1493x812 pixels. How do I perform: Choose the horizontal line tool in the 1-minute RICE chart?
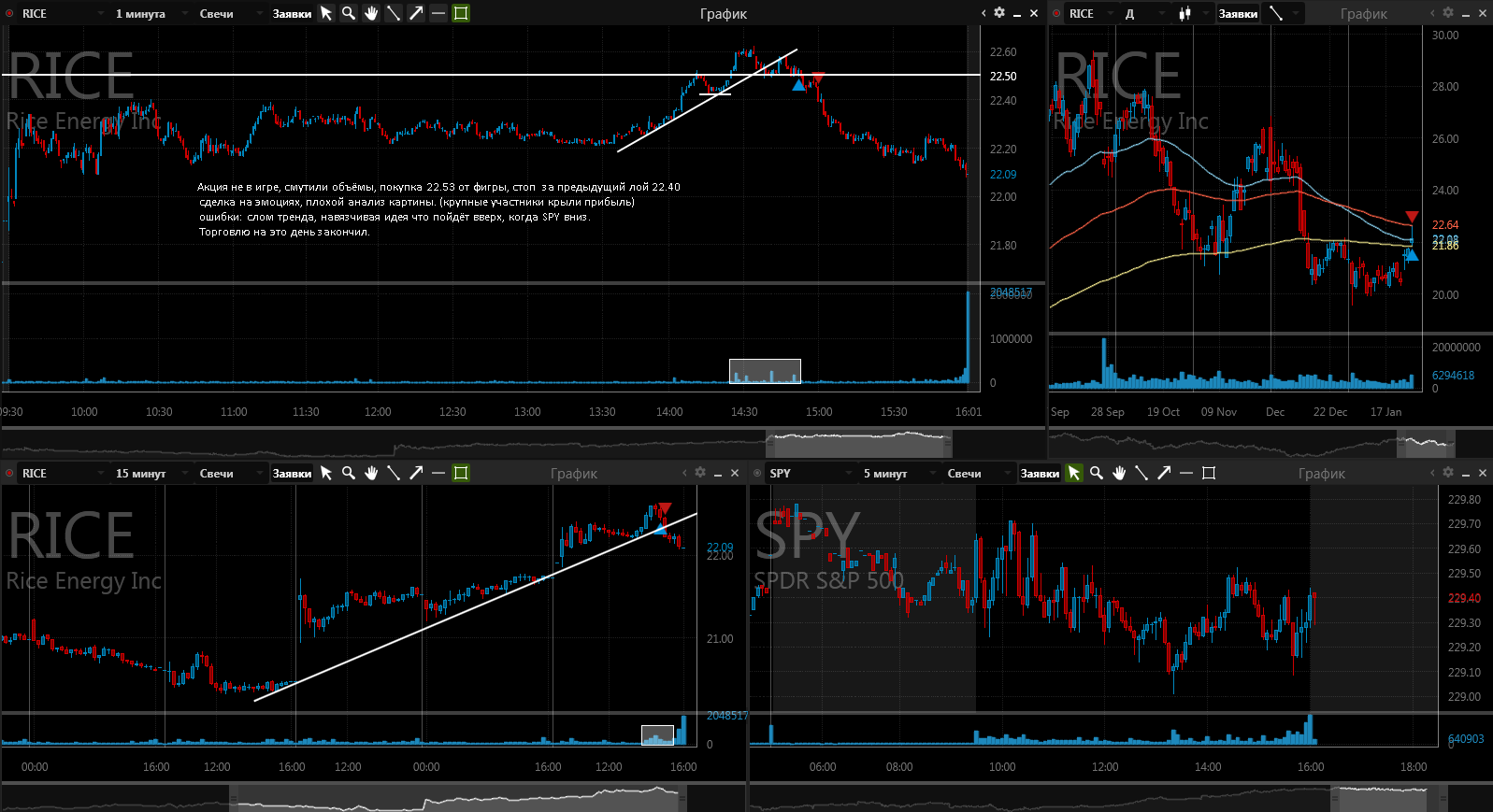(x=438, y=13)
